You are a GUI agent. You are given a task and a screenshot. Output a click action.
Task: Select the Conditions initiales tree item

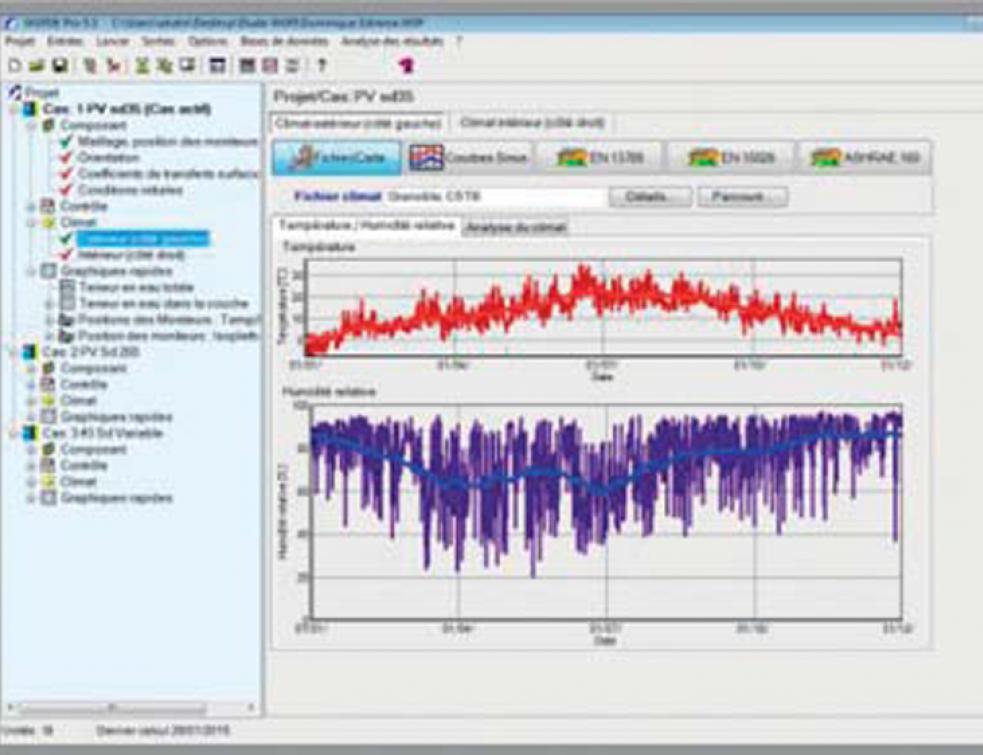click(x=118, y=190)
